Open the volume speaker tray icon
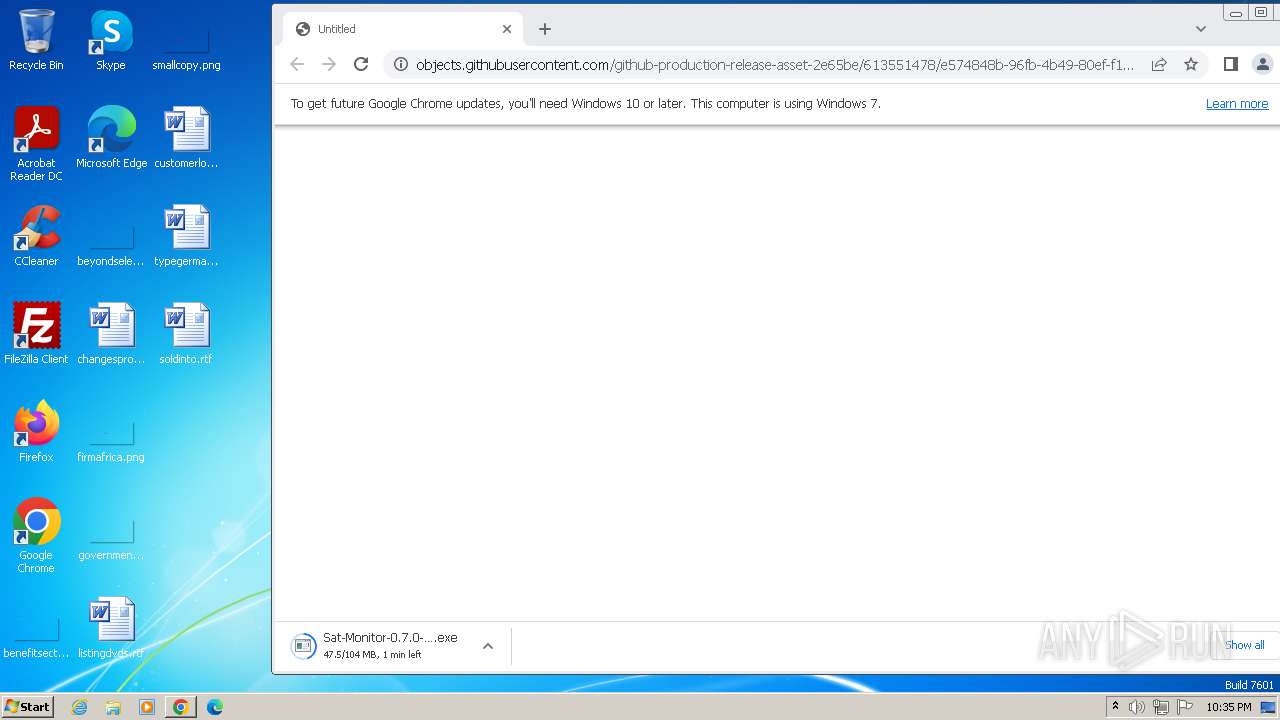The height and width of the screenshot is (720, 1280). click(1137, 707)
